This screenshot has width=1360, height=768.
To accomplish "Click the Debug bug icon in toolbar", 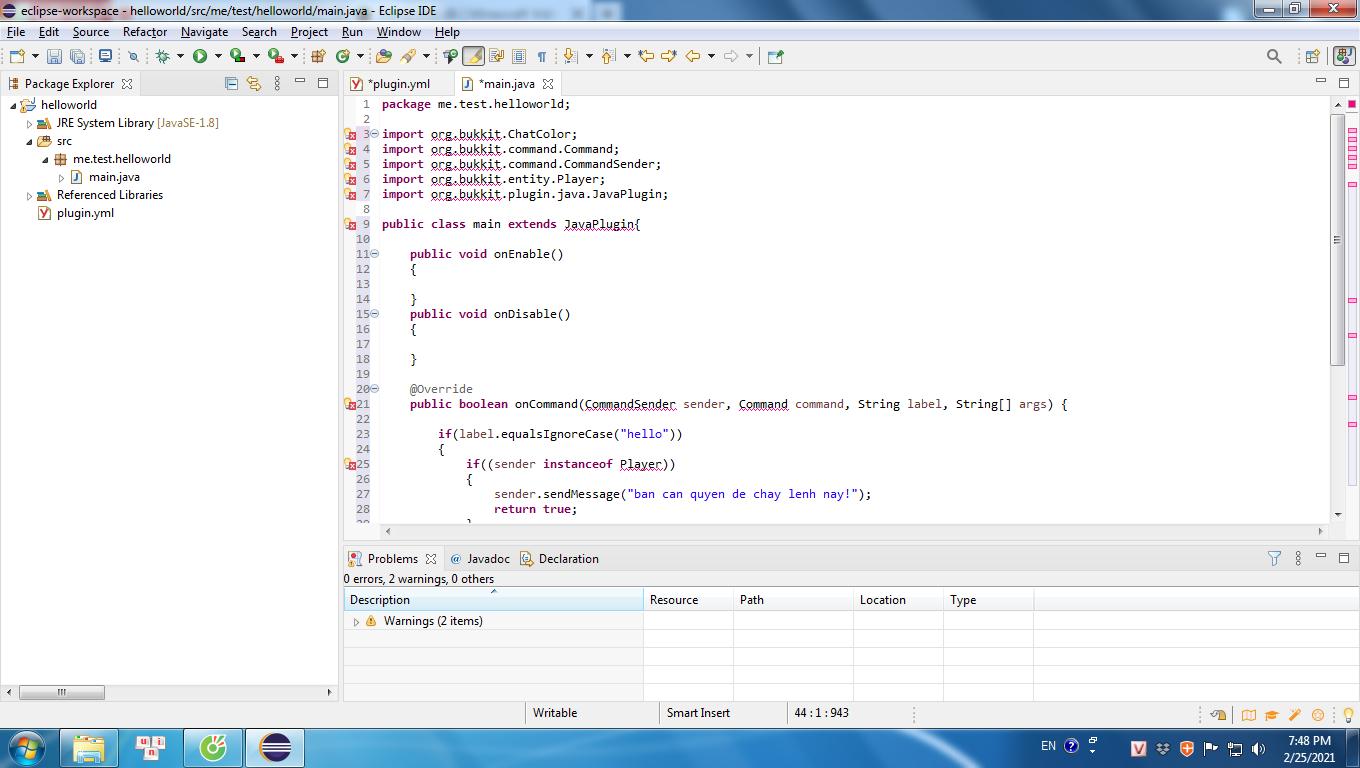I will pos(162,57).
